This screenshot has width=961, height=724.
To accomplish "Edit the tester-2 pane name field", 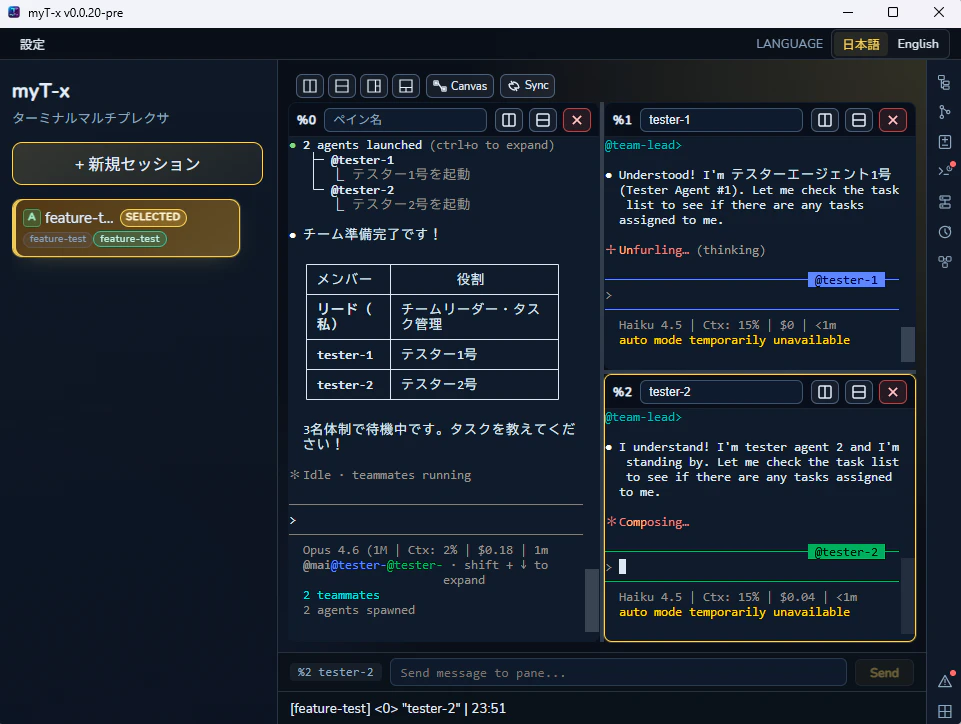I will tap(721, 392).
